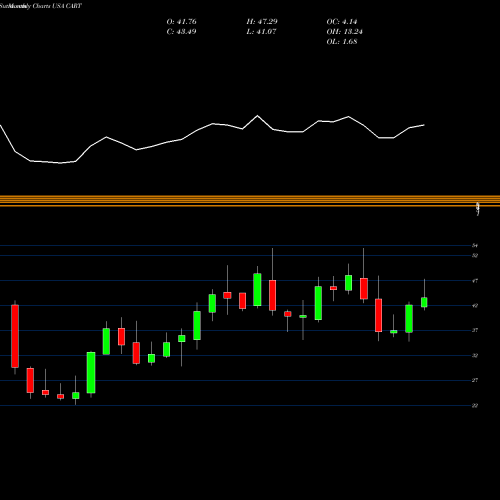Click the 'OL: 1.68' value
Screen dimensions: 500x500
click(x=342, y=42)
